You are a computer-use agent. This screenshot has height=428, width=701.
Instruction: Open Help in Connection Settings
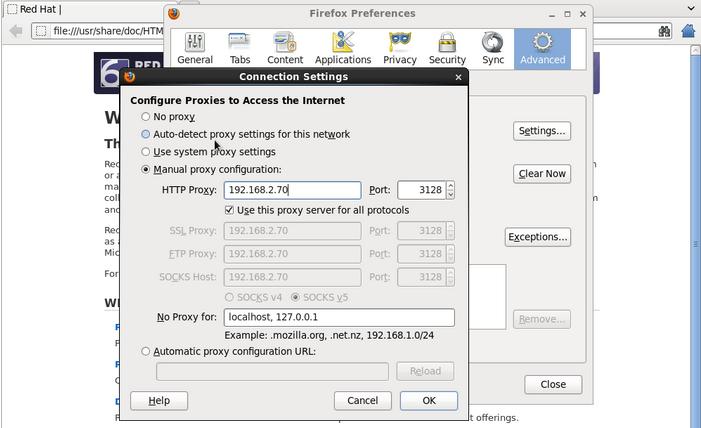click(159, 401)
